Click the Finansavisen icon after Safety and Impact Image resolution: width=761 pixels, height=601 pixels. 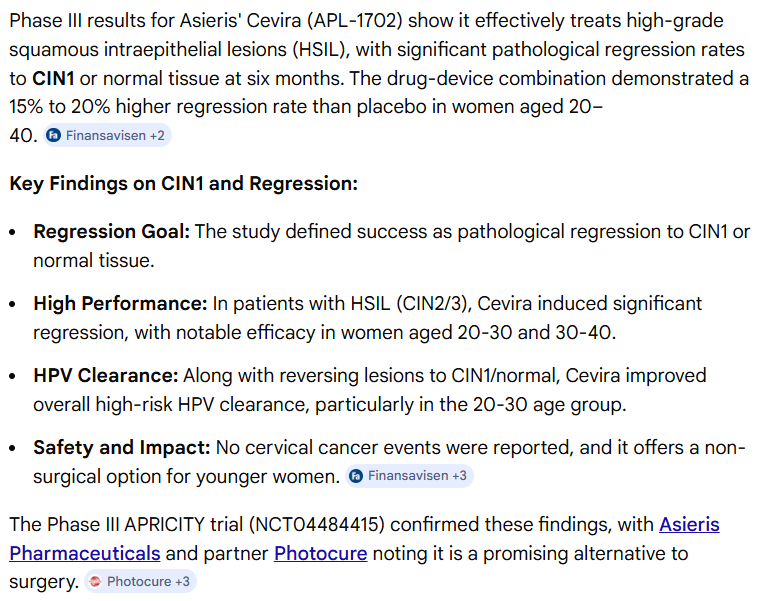(x=356, y=476)
